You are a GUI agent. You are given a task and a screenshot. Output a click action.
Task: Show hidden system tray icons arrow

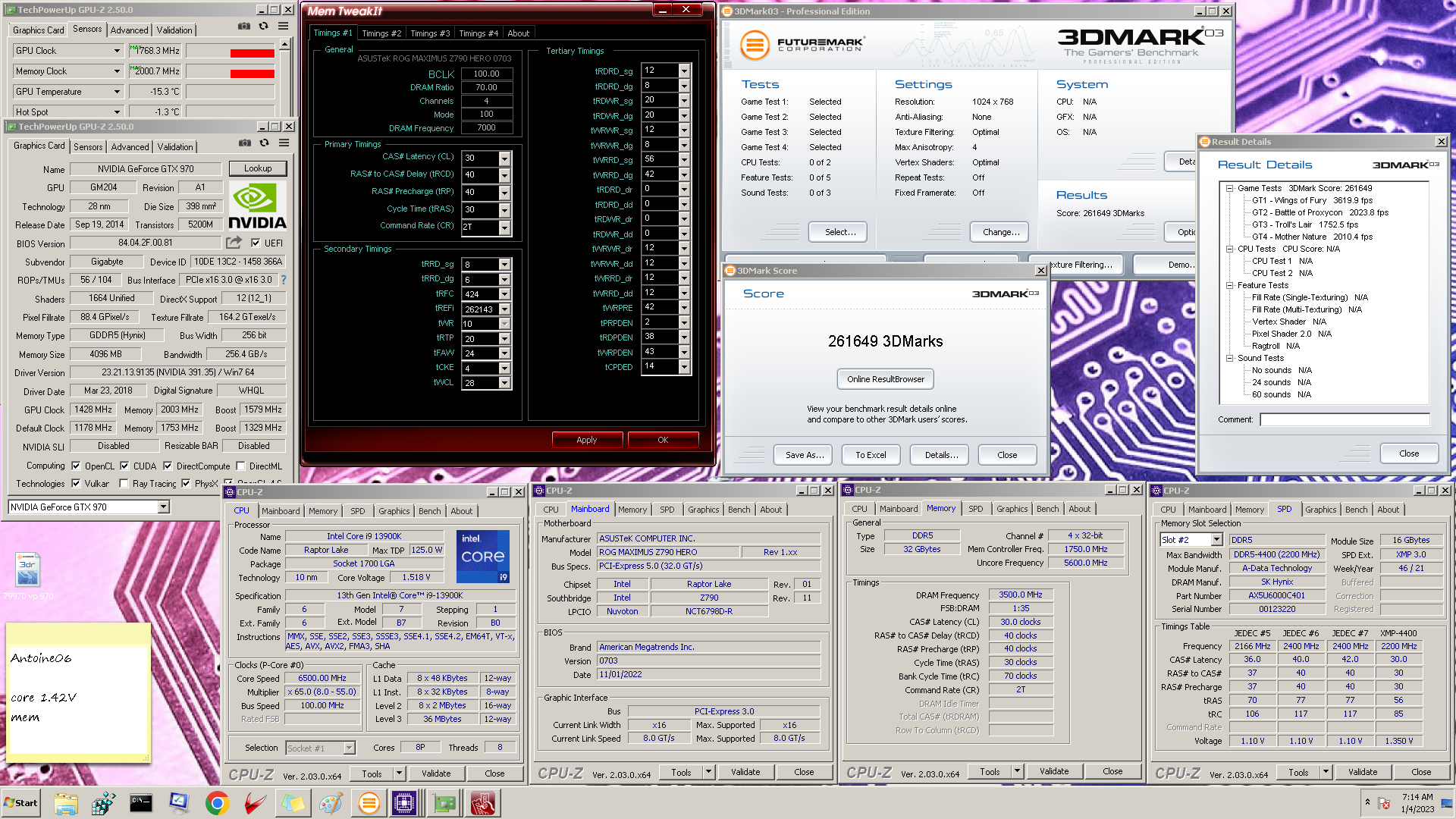click(x=1367, y=802)
